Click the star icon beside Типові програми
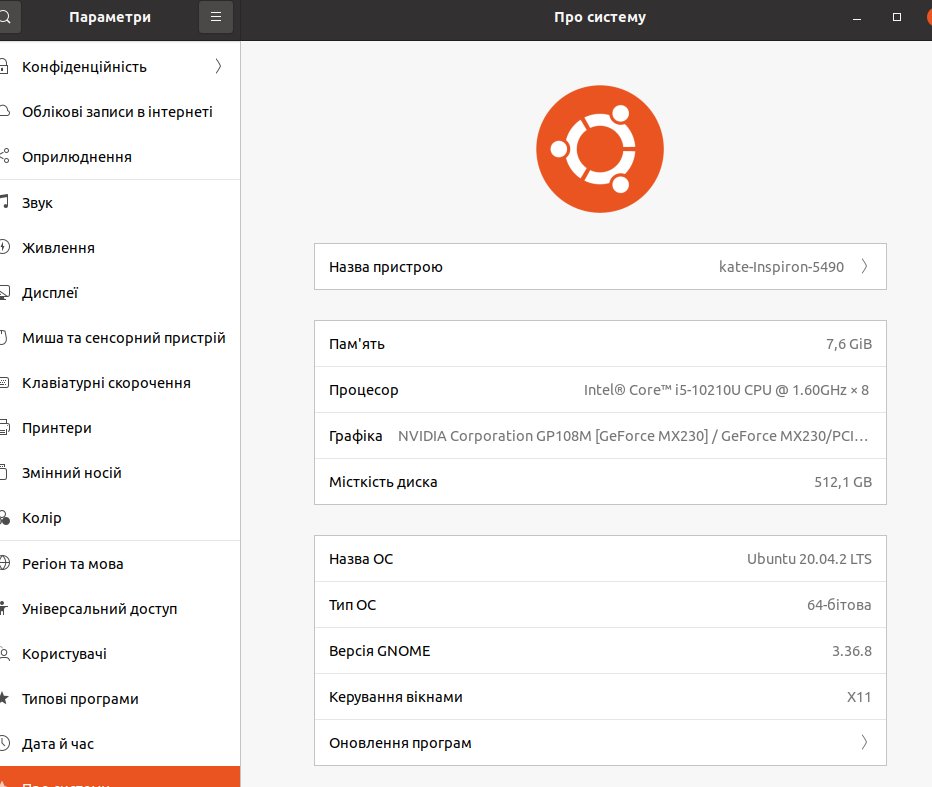This screenshot has height=787, width=932. [x=4, y=698]
